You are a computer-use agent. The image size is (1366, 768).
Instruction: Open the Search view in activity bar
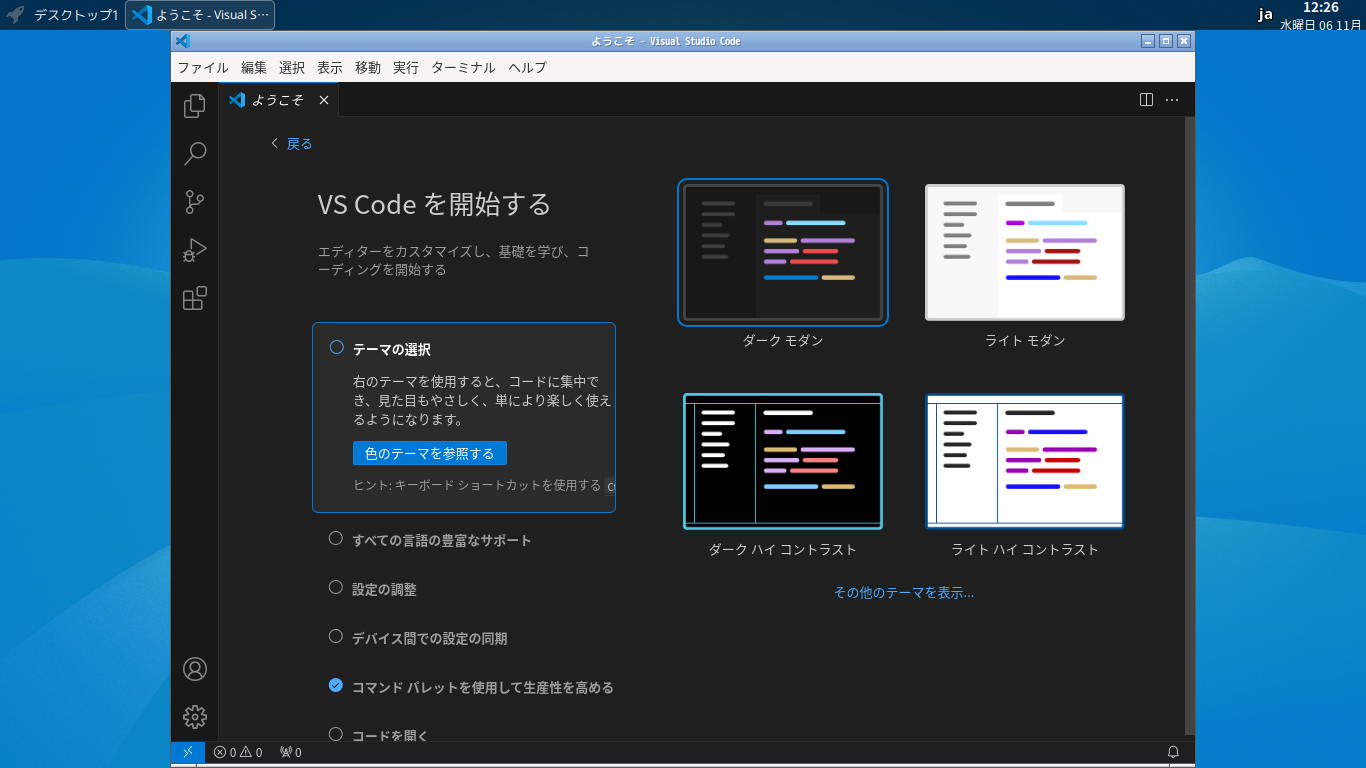point(195,154)
